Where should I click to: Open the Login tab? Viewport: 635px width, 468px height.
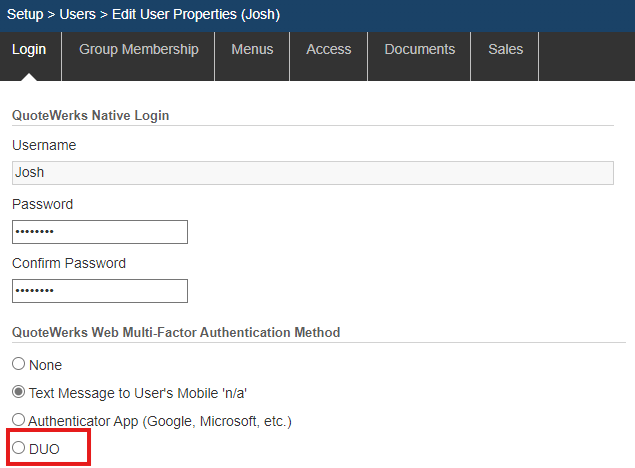pyautogui.click(x=30, y=50)
